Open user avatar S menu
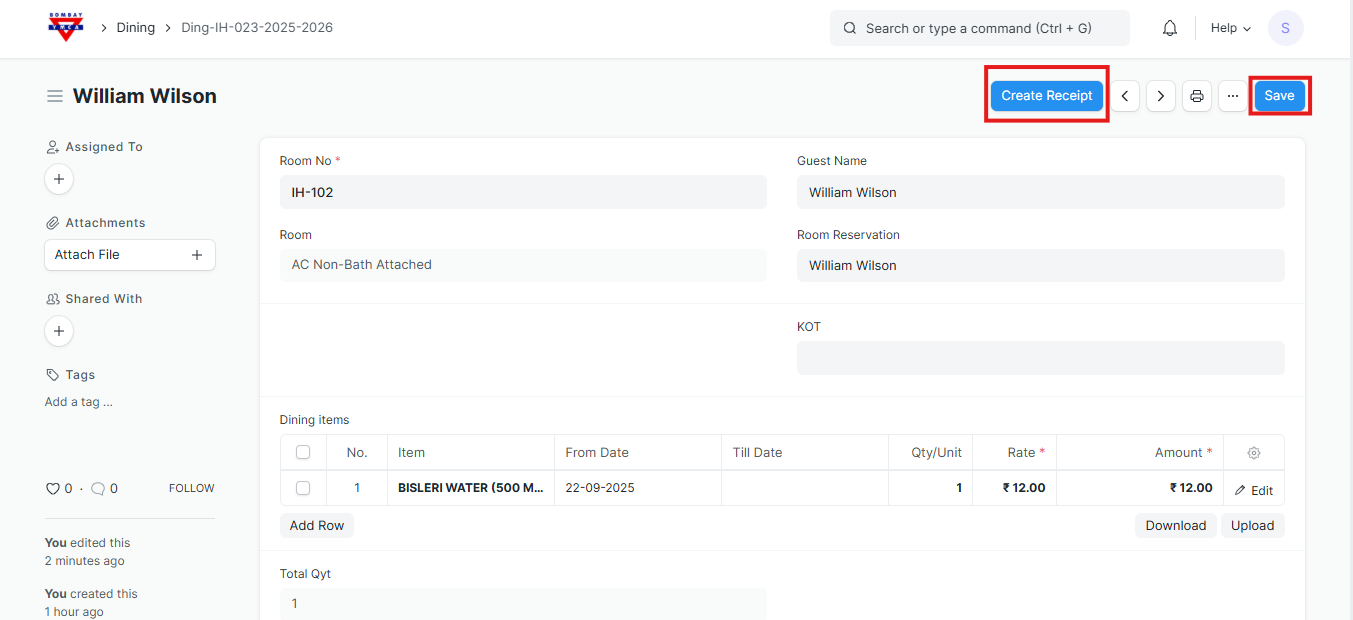Image resolution: width=1353 pixels, height=620 pixels. 1285,28
